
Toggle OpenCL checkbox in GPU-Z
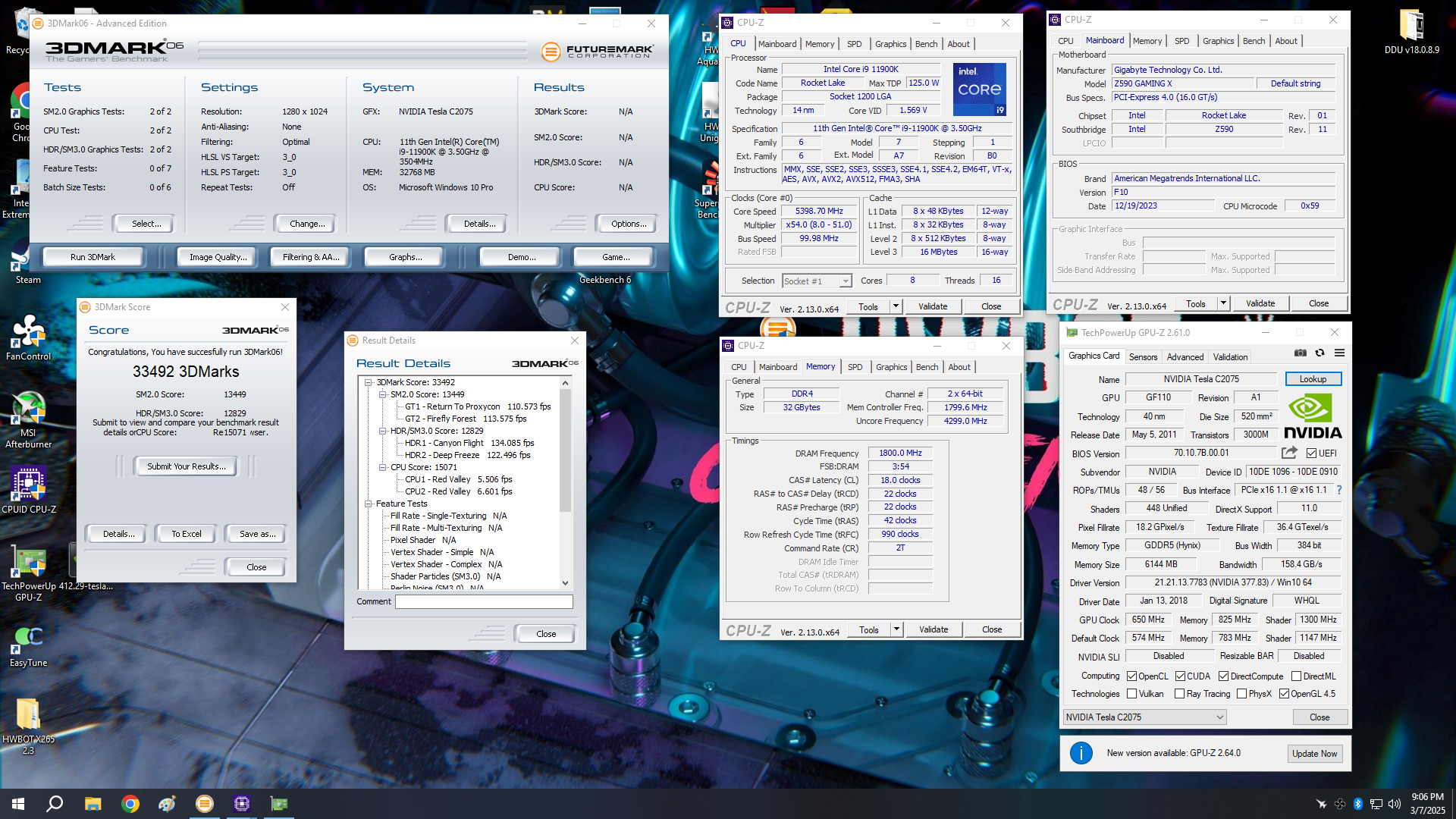pyautogui.click(x=1131, y=676)
